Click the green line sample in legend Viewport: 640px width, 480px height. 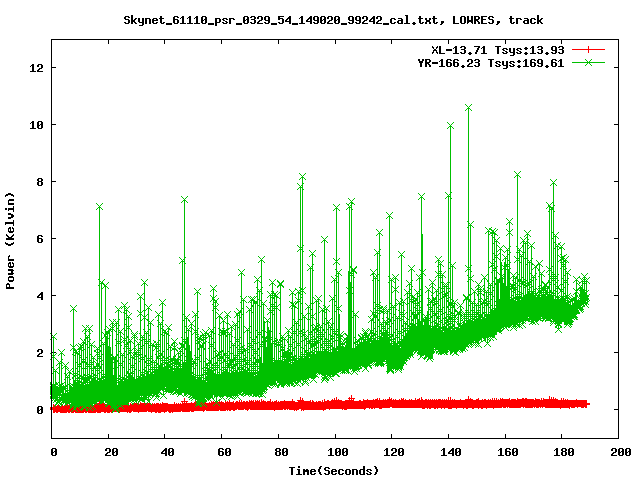(x=589, y=62)
